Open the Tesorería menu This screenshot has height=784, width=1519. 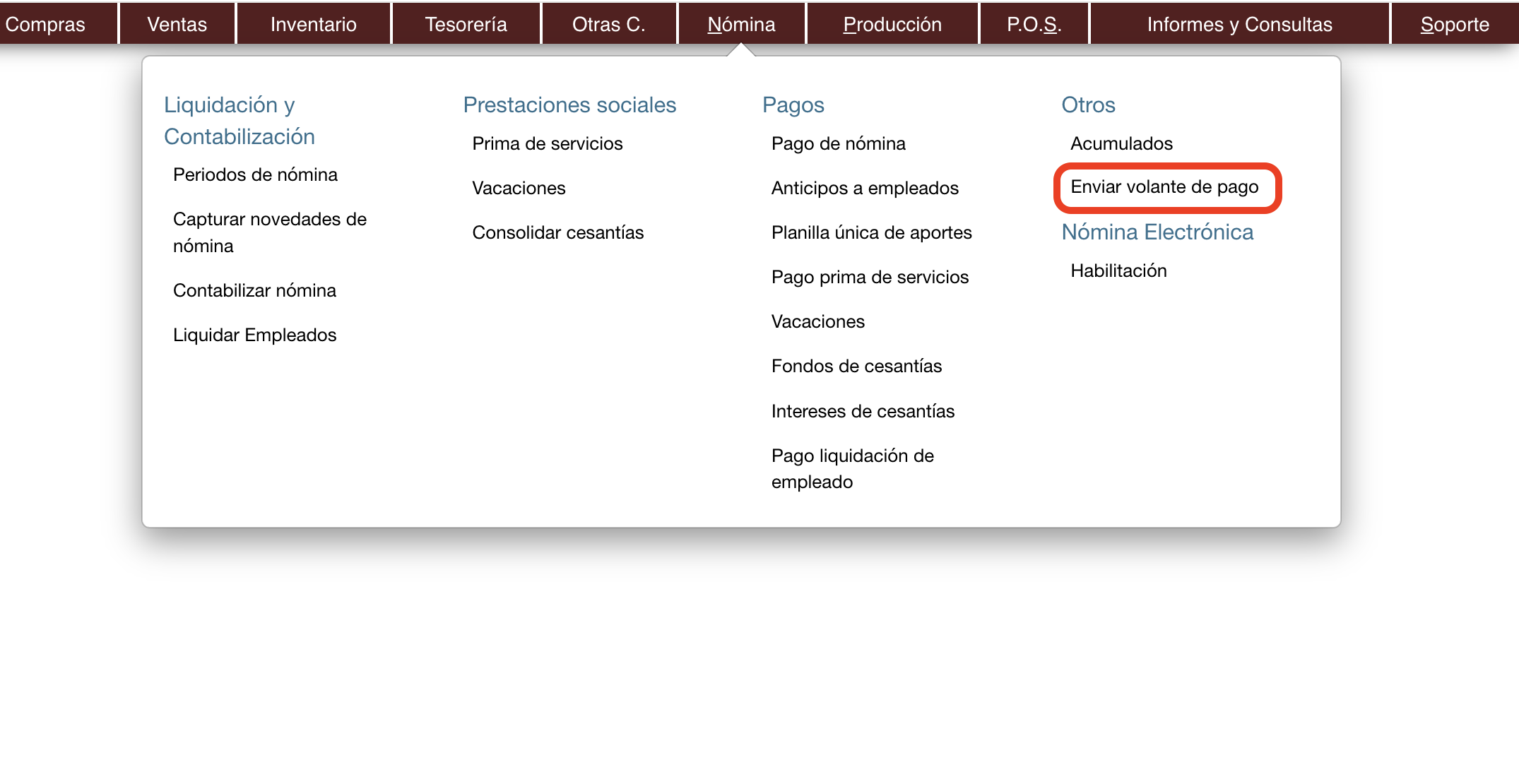coord(466,24)
